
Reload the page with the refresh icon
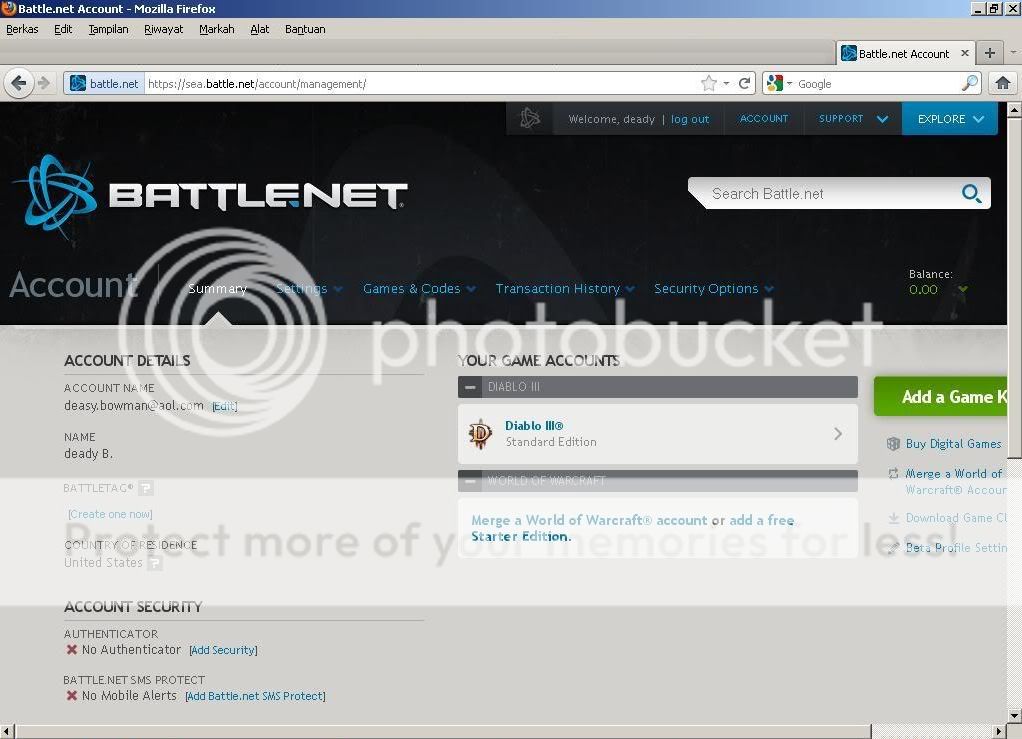coord(744,83)
